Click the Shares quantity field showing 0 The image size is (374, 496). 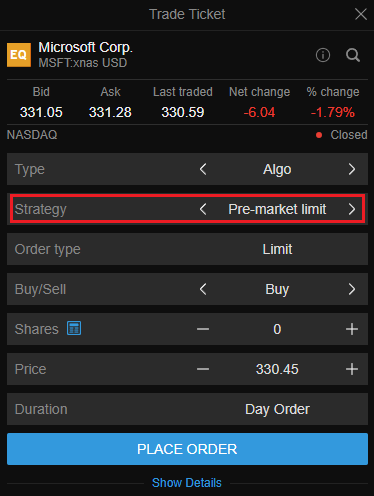[x=277, y=329]
